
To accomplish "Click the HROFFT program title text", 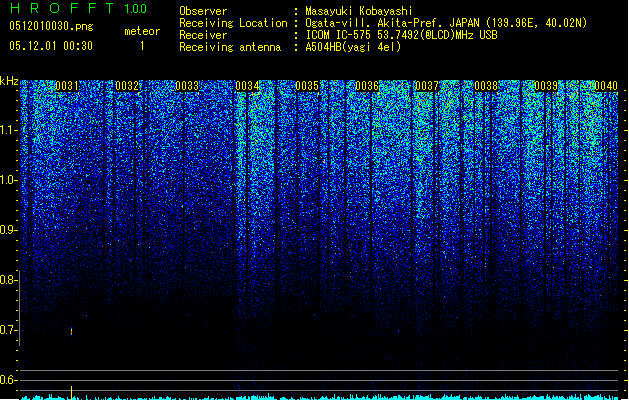I will [62, 8].
